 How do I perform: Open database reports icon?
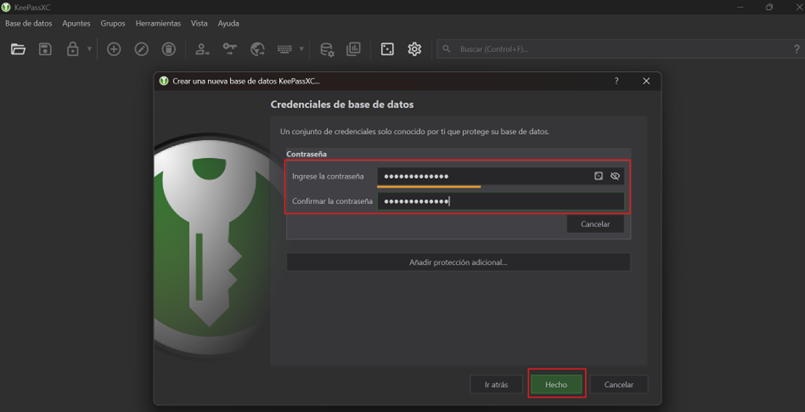pos(354,49)
